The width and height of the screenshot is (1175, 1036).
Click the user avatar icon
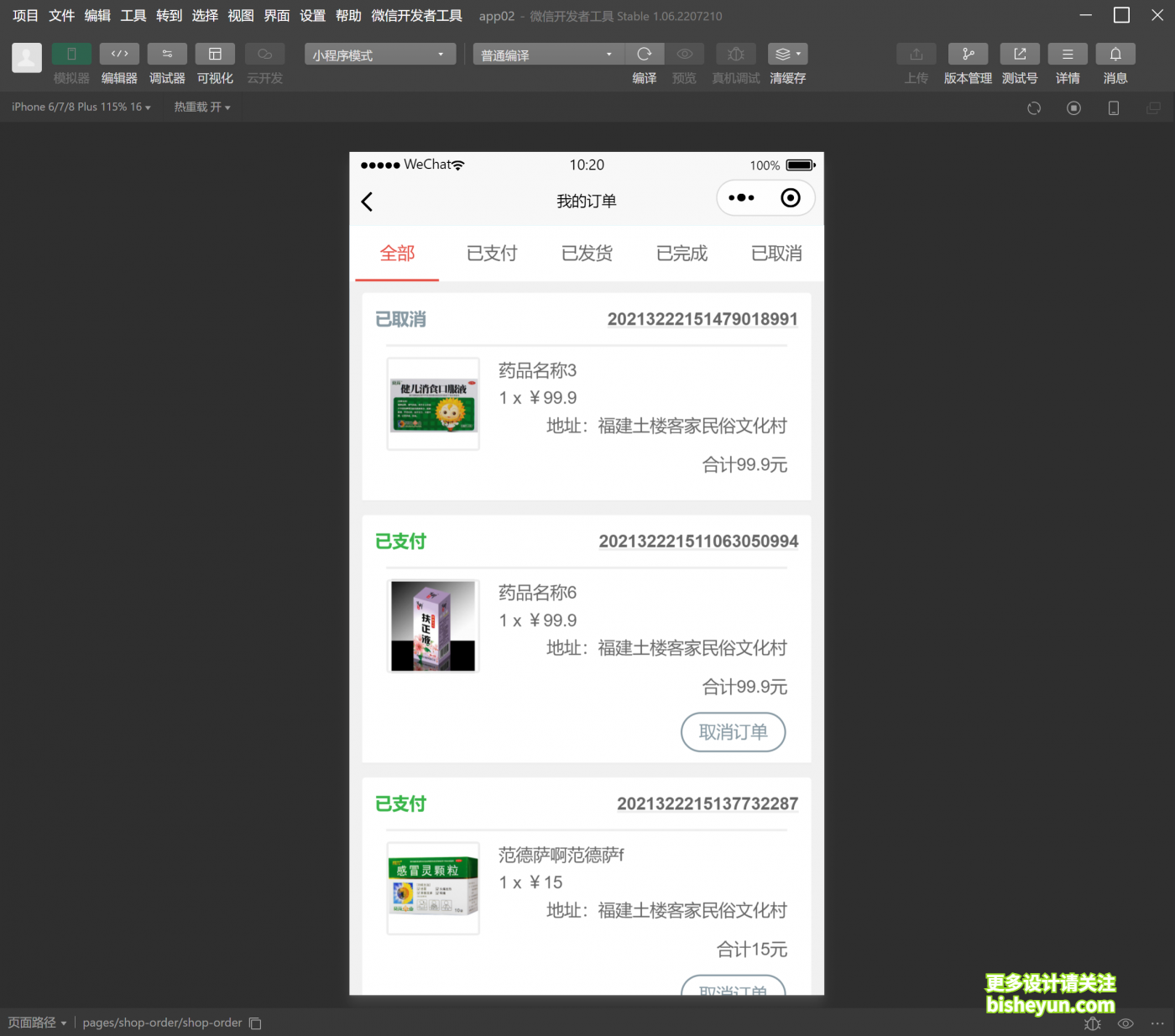(x=27, y=57)
